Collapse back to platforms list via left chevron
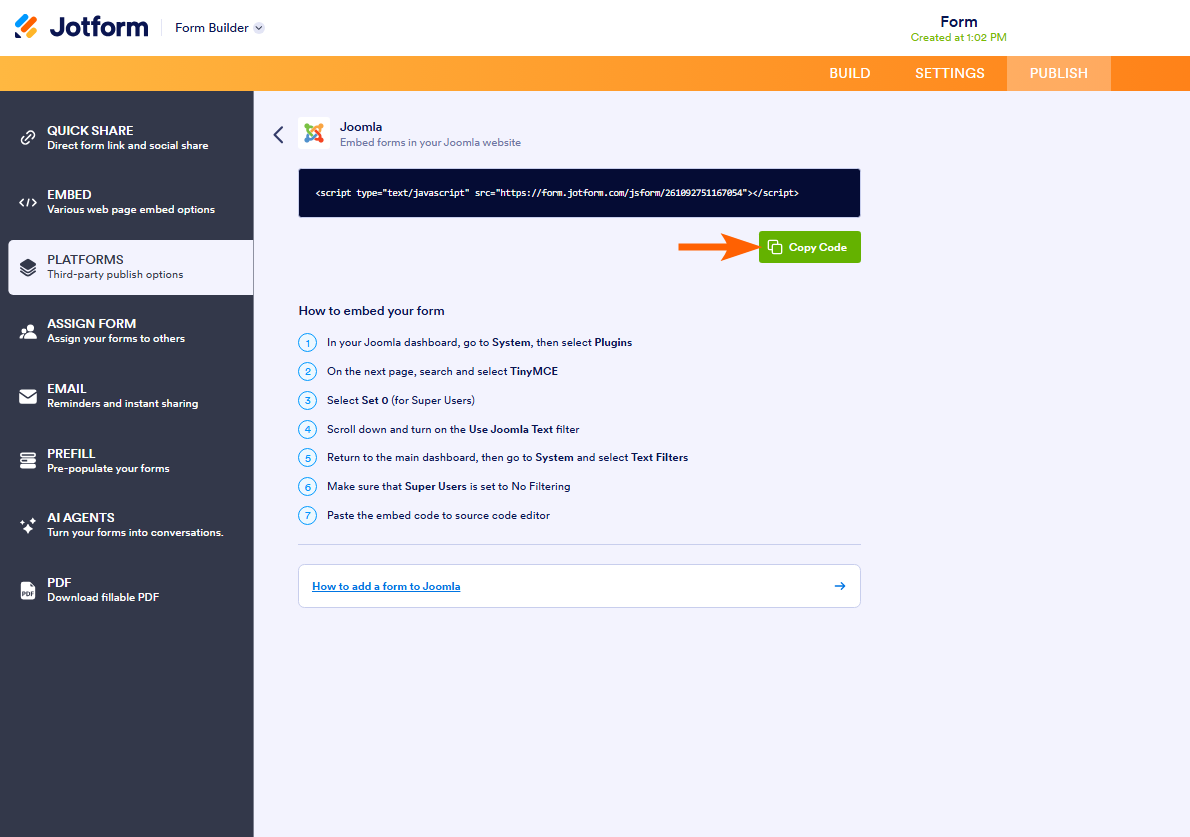Viewport: 1190px width, 837px height. pos(278,134)
